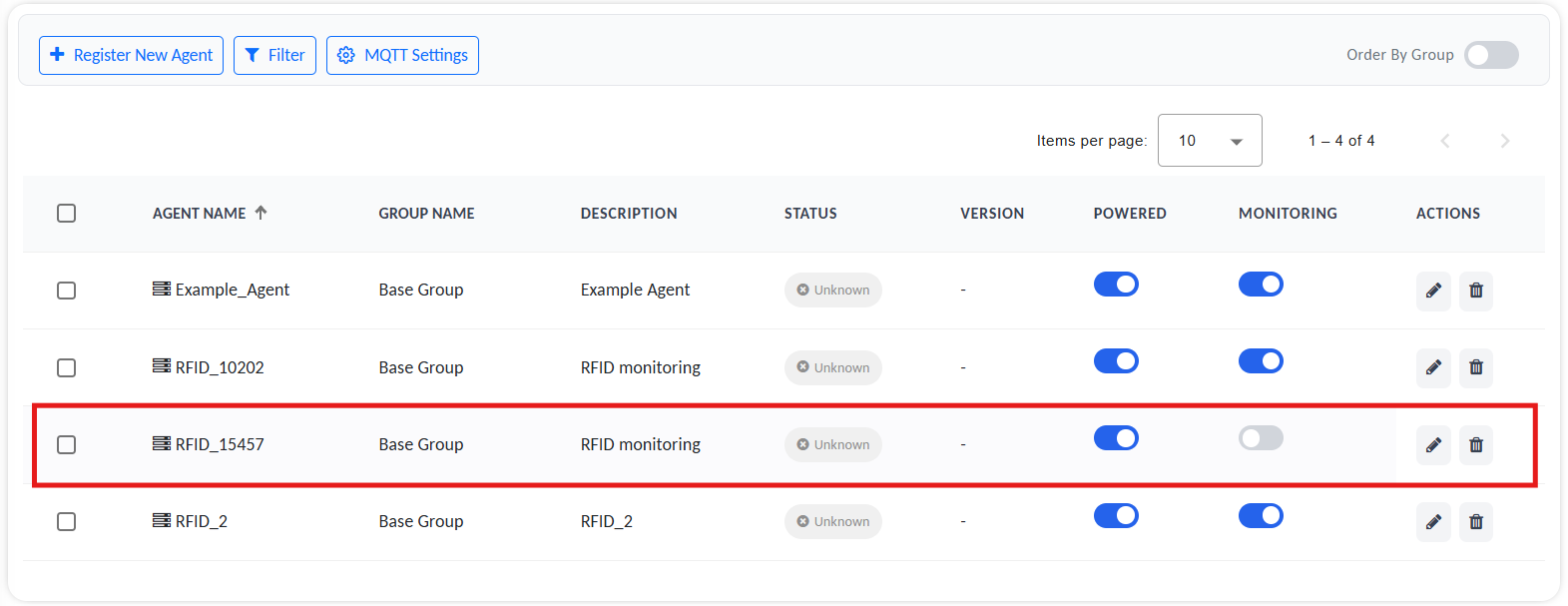Toggle Order By Group switch
The image size is (1568, 606).
point(1491,55)
